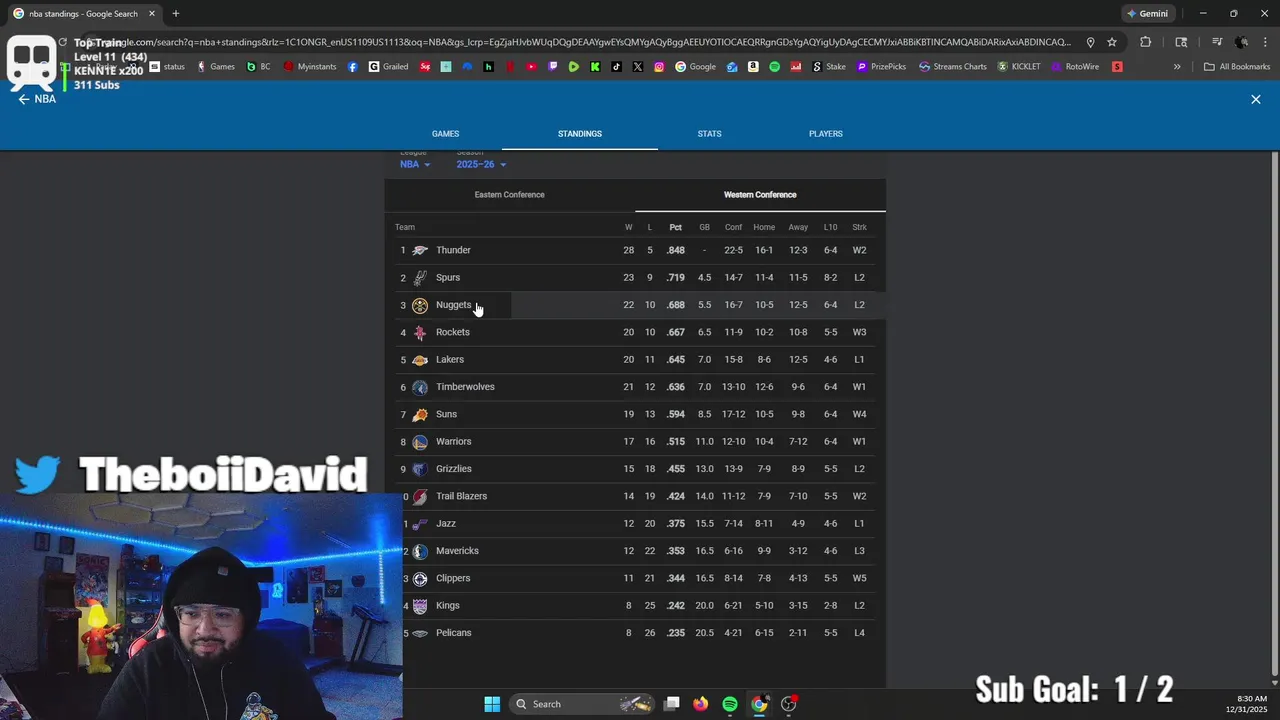This screenshot has height=720, width=1280.
Task: Click the Rockets team logo
Action: 420,332
